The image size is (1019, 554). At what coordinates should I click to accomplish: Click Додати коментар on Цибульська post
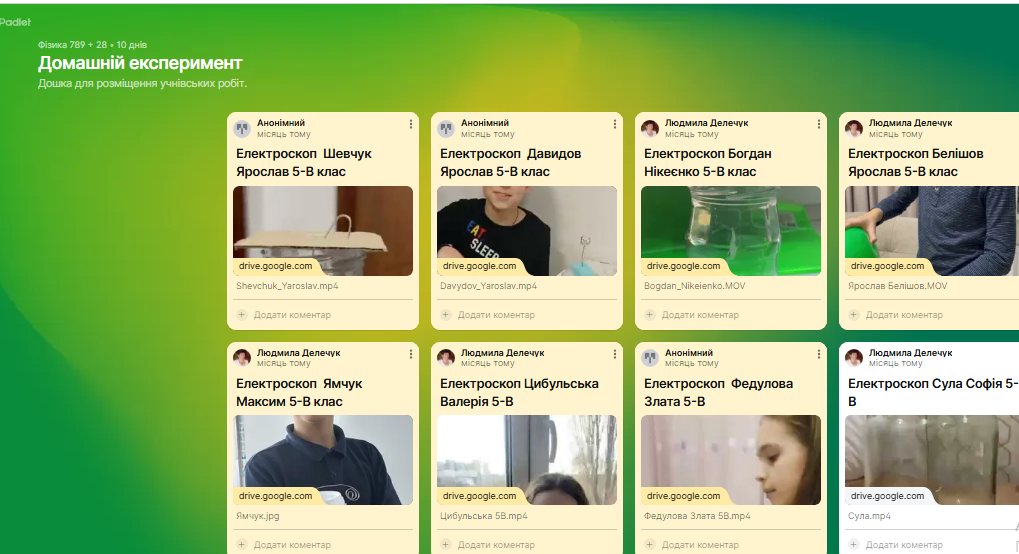click(x=496, y=545)
